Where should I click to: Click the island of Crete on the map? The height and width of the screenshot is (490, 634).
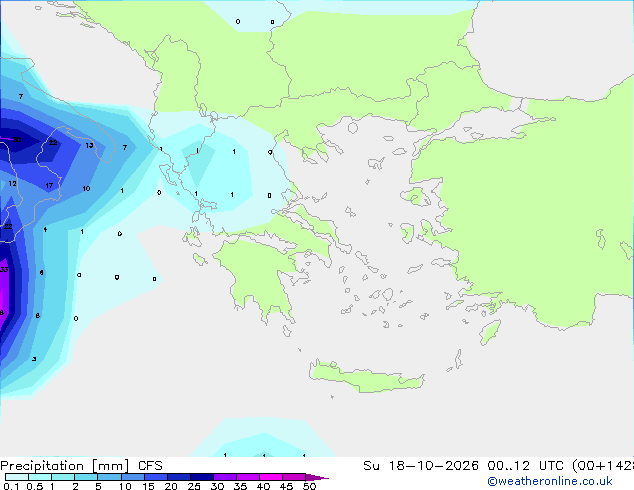[366, 377]
